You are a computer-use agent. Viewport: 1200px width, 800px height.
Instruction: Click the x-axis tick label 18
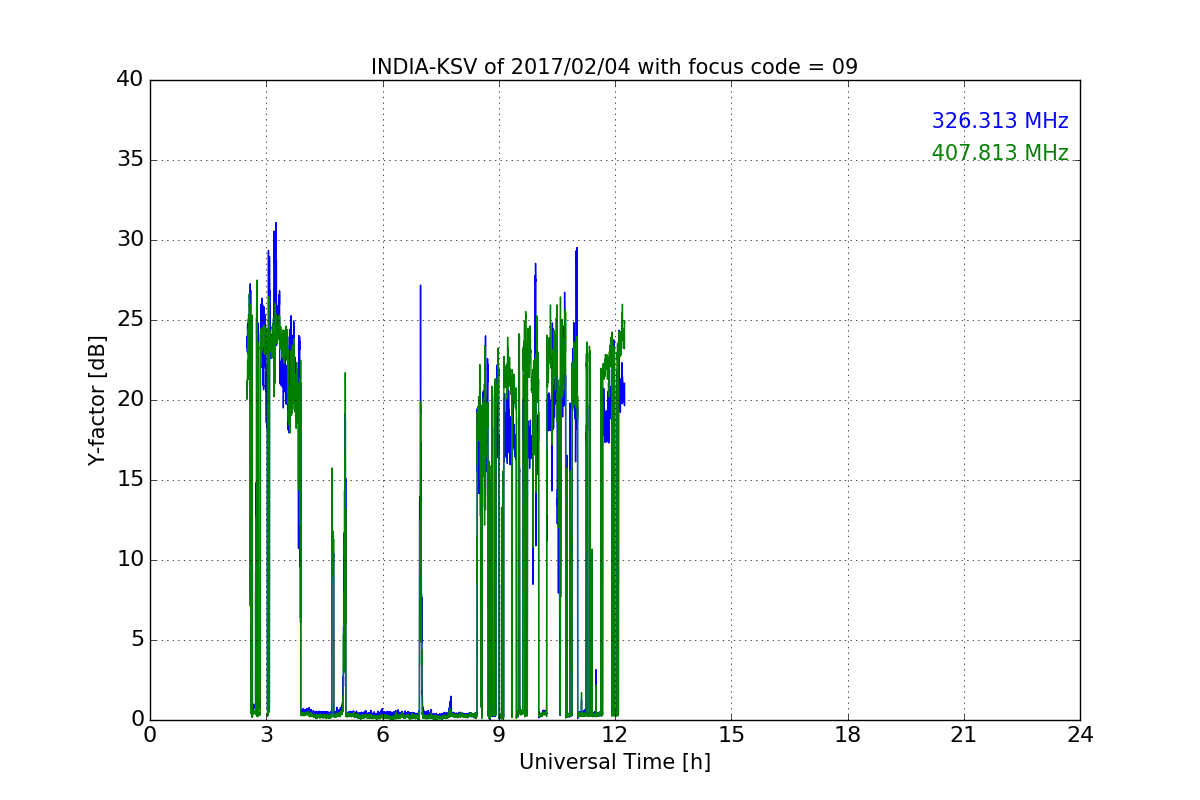(x=848, y=735)
